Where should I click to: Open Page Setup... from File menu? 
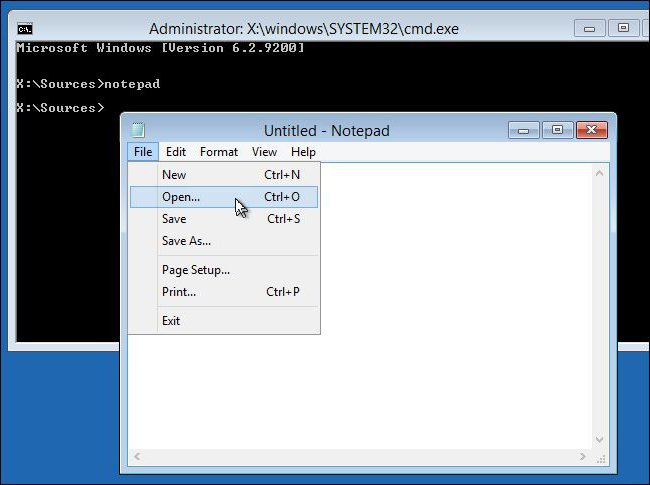pos(224,270)
